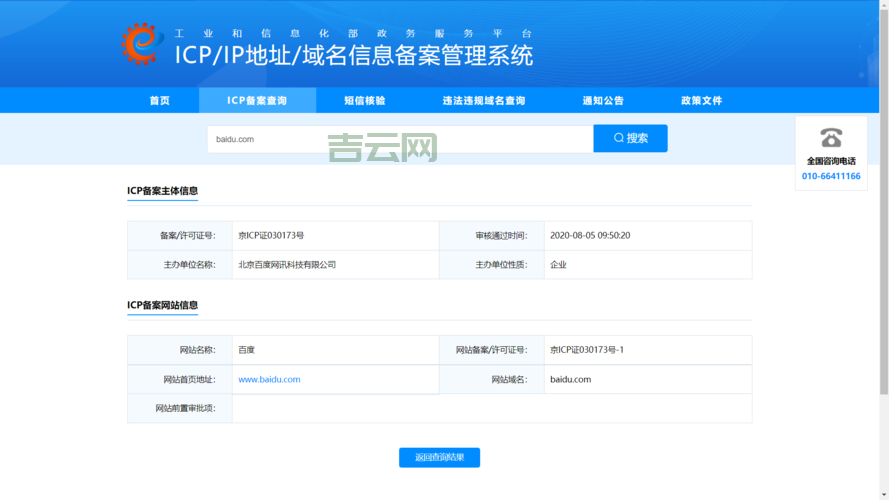The image size is (889, 500).
Task: Click the 备案/许可证号 label cell
Action: pos(180,235)
